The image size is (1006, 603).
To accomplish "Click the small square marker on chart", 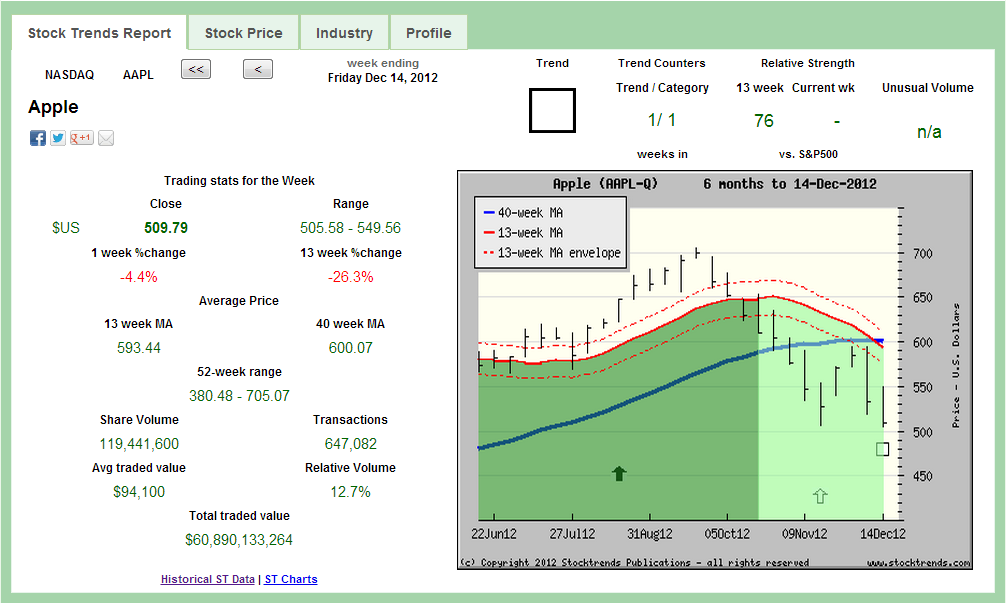I will point(883,449).
